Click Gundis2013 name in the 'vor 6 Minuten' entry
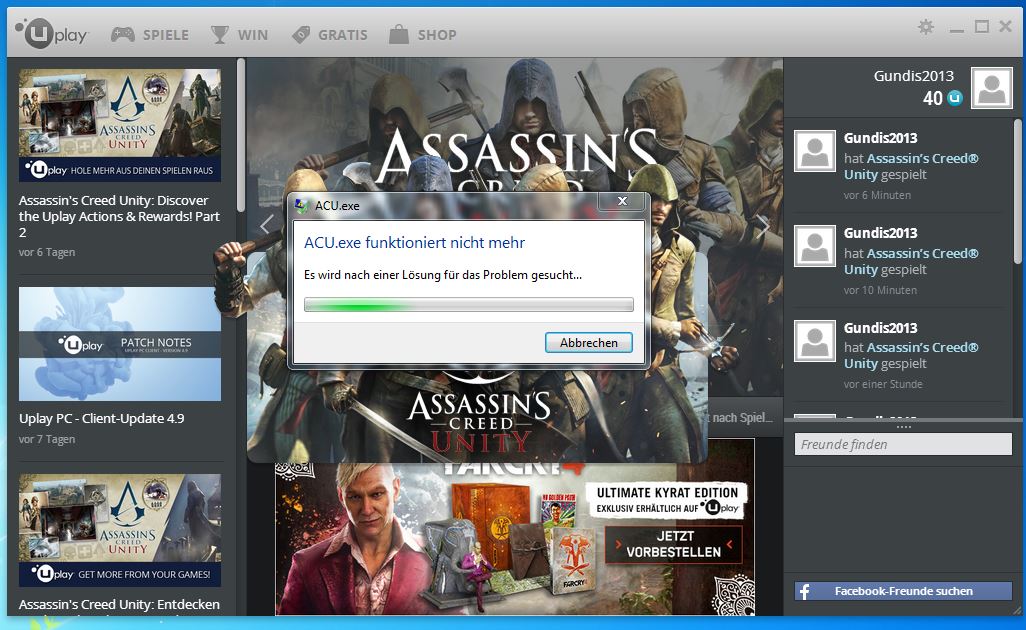 (880, 138)
